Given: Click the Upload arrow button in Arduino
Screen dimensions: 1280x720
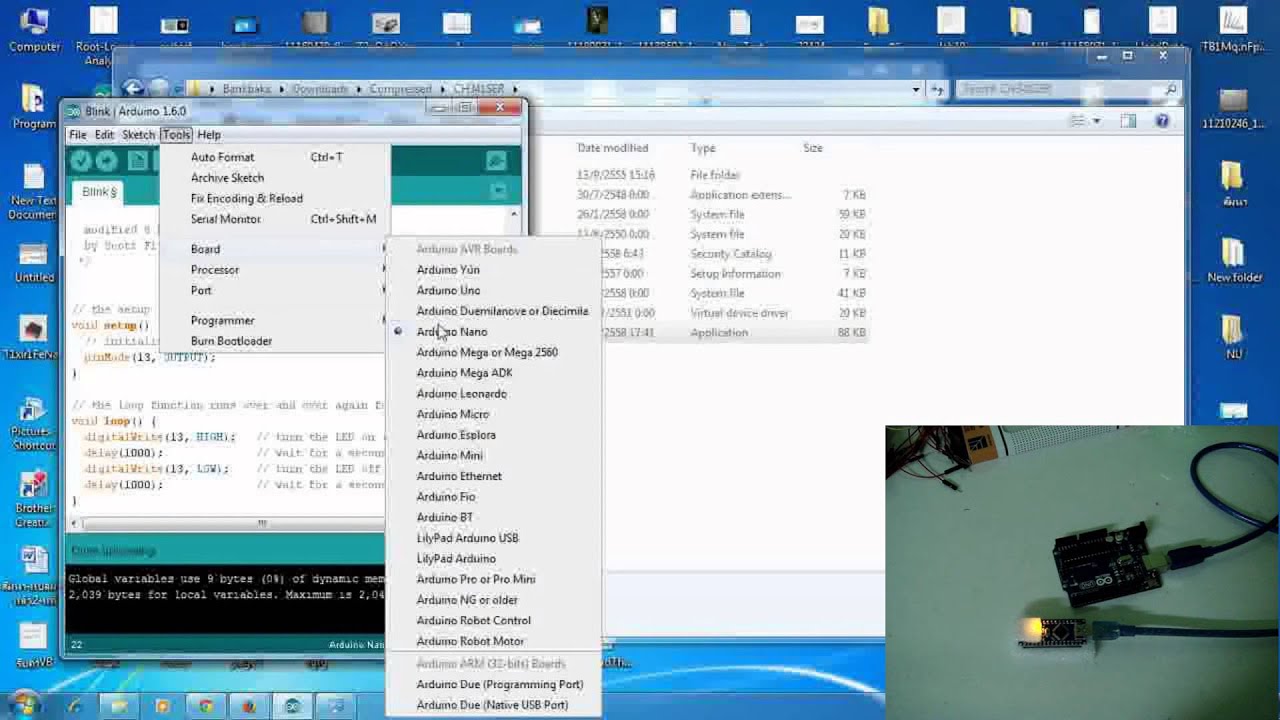Looking at the screenshot, I should [107, 162].
